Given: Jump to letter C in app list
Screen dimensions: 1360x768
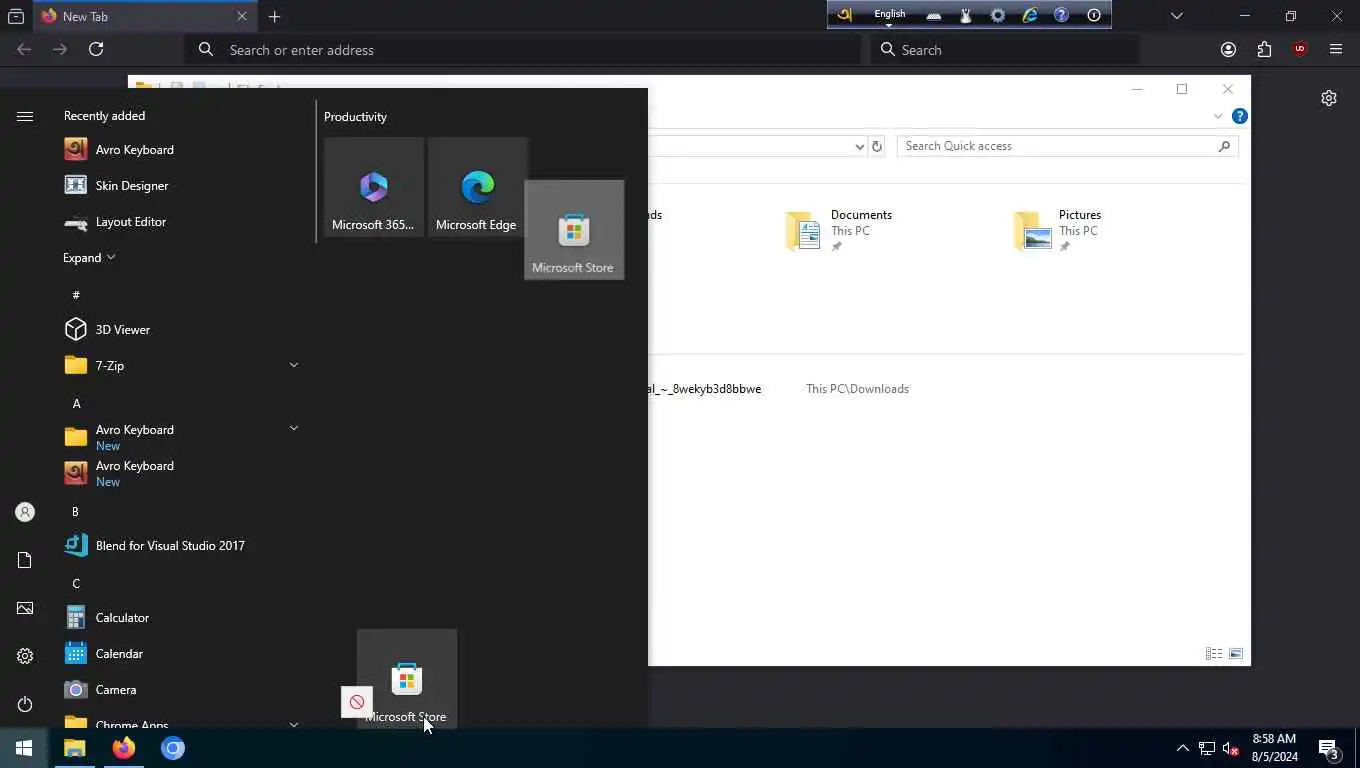Looking at the screenshot, I should [x=76, y=583].
